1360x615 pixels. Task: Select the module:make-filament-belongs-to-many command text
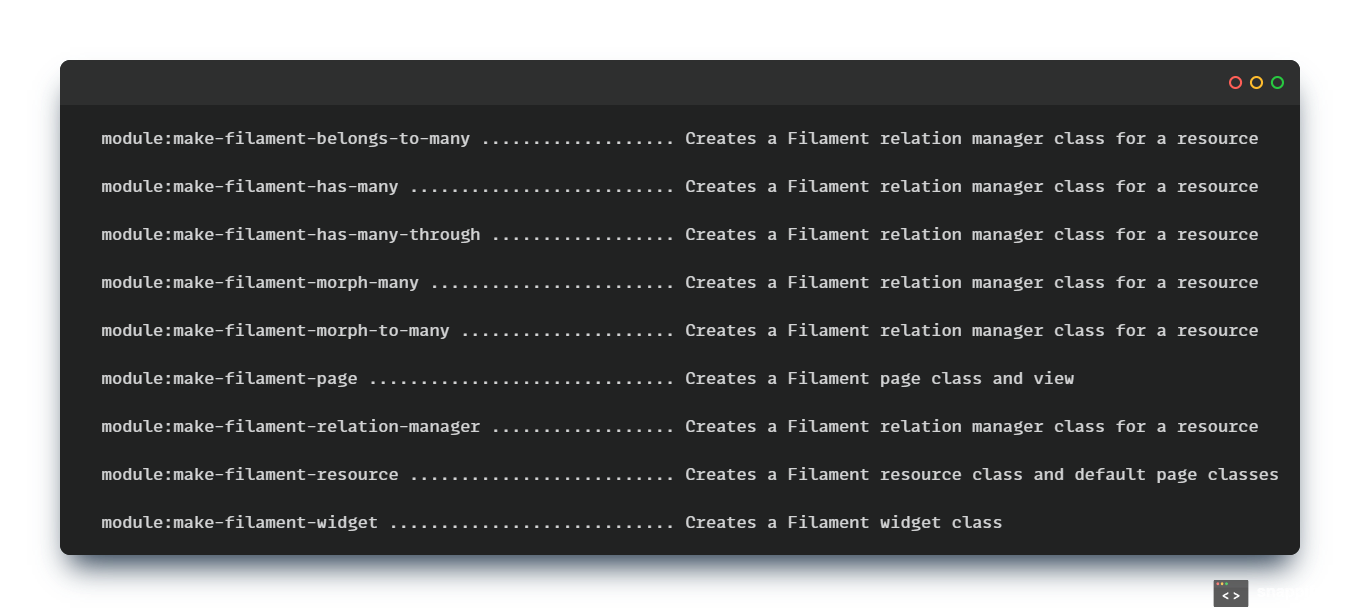coord(286,139)
